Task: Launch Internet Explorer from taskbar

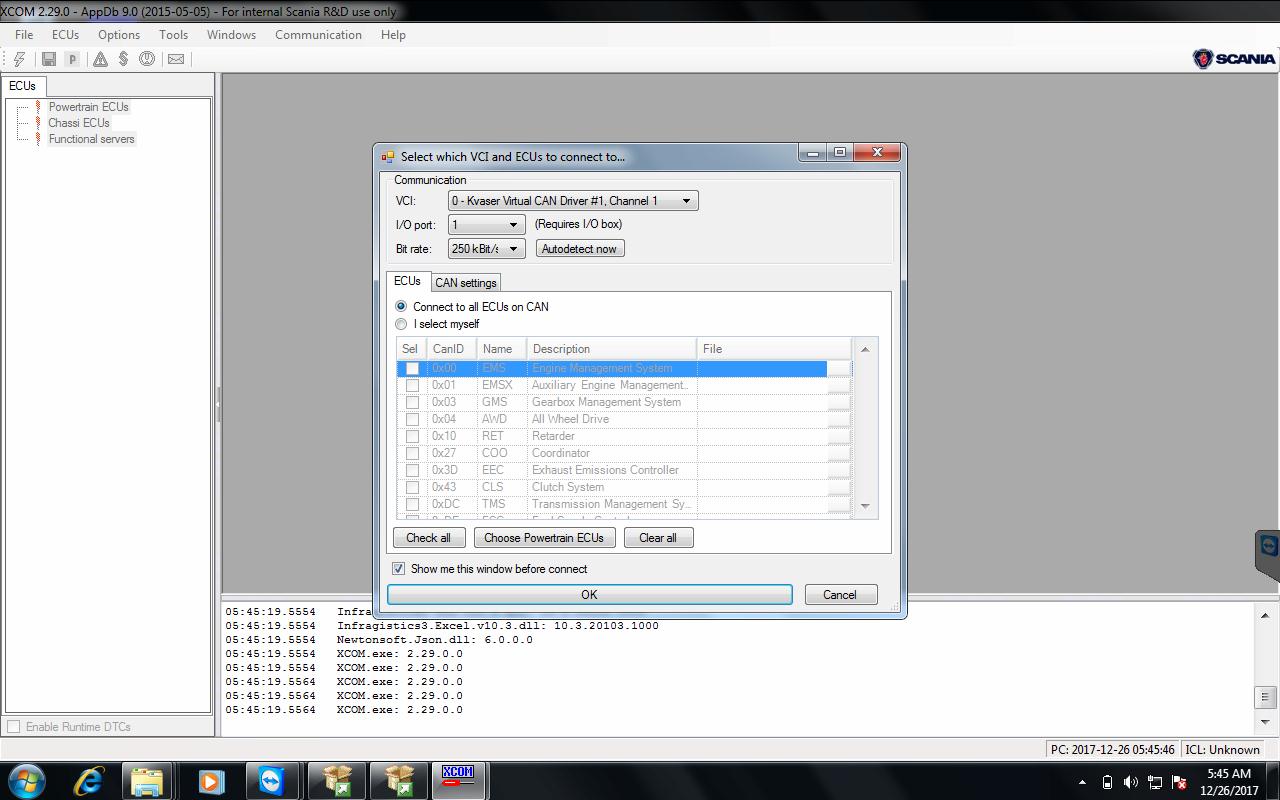Action: click(88, 780)
